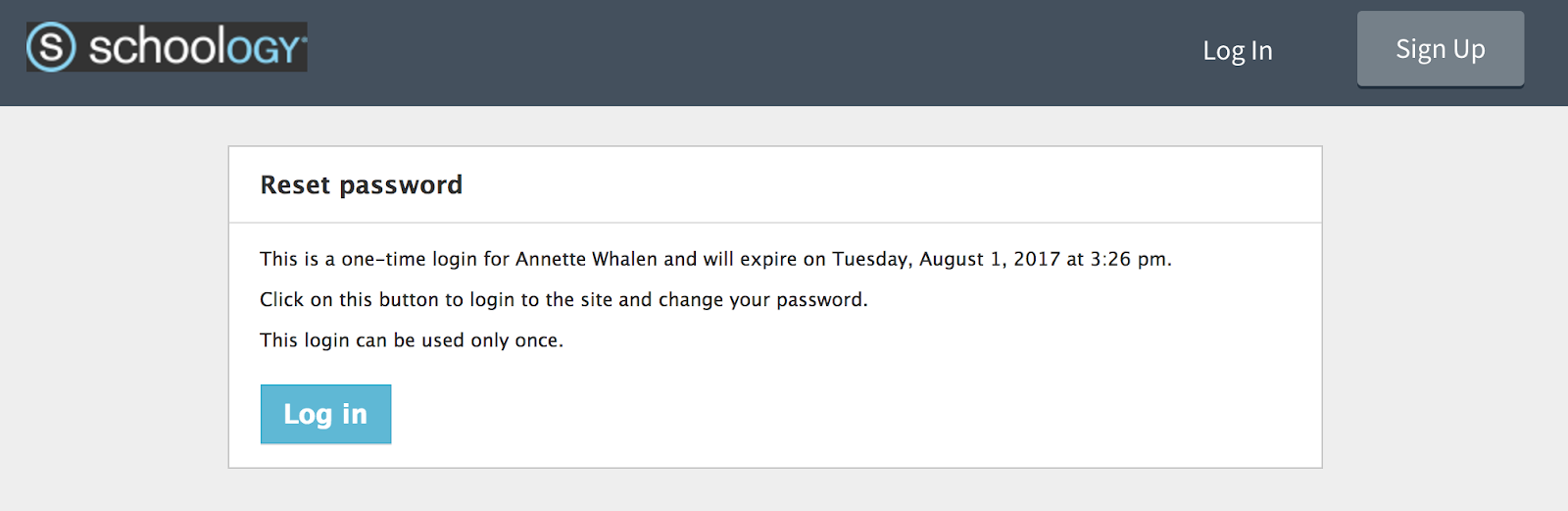Click the circular S Schoology logo icon
Image resolution: width=1568 pixels, height=511 pixels.
51,47
